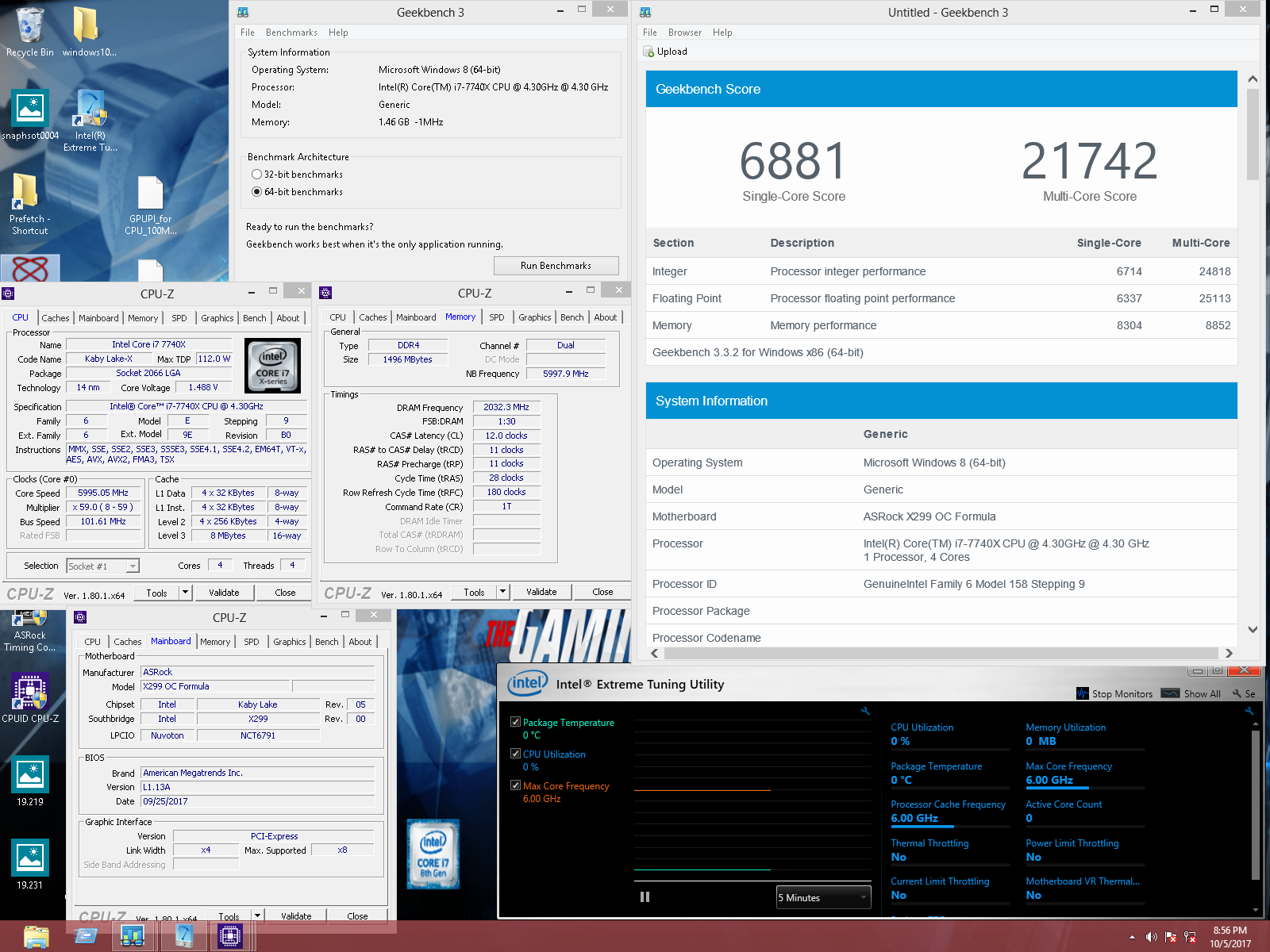This screenshot has height=952, width=1270.
Task: Select the 64-bit benchmarks radio button
Action: click(x=256, y=192)
